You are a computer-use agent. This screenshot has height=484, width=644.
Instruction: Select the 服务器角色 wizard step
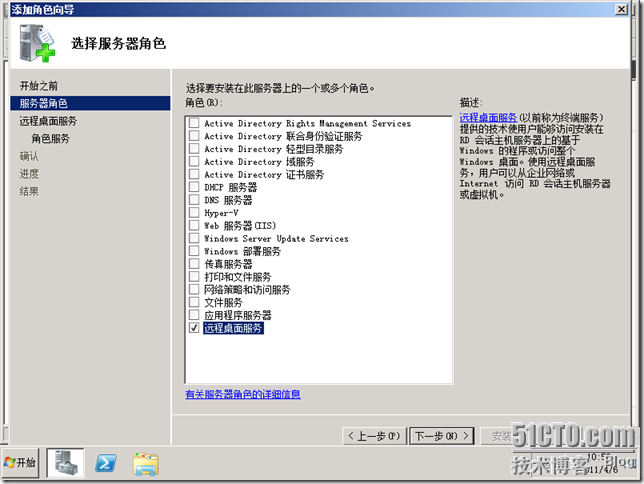pyautogui.click(x=90, y=103)
